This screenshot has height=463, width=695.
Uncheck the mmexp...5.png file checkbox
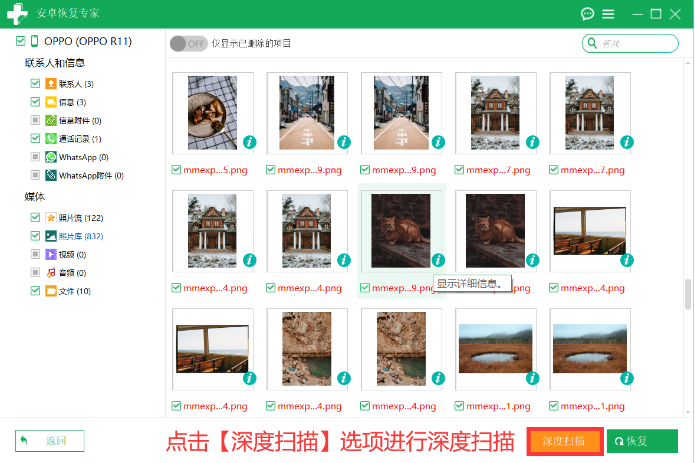coord(176,170)
